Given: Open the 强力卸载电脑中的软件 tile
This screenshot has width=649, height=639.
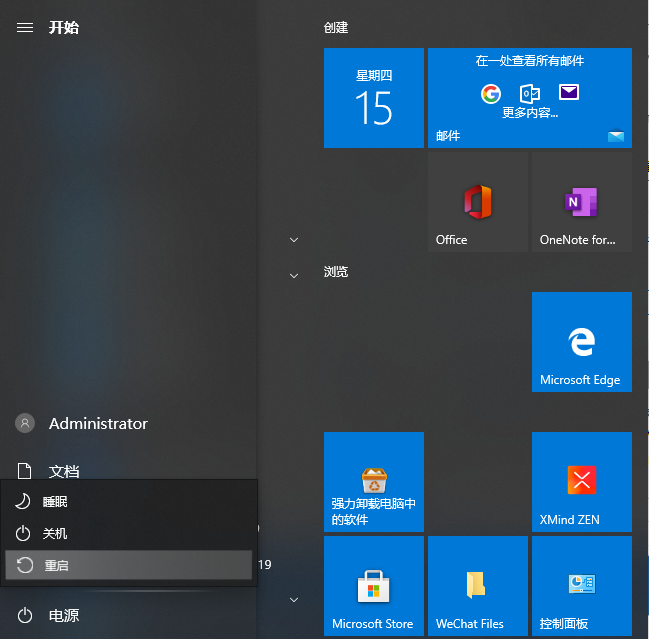Looking at the screenshot, I should pyautogui.click(x=374, y=482).
